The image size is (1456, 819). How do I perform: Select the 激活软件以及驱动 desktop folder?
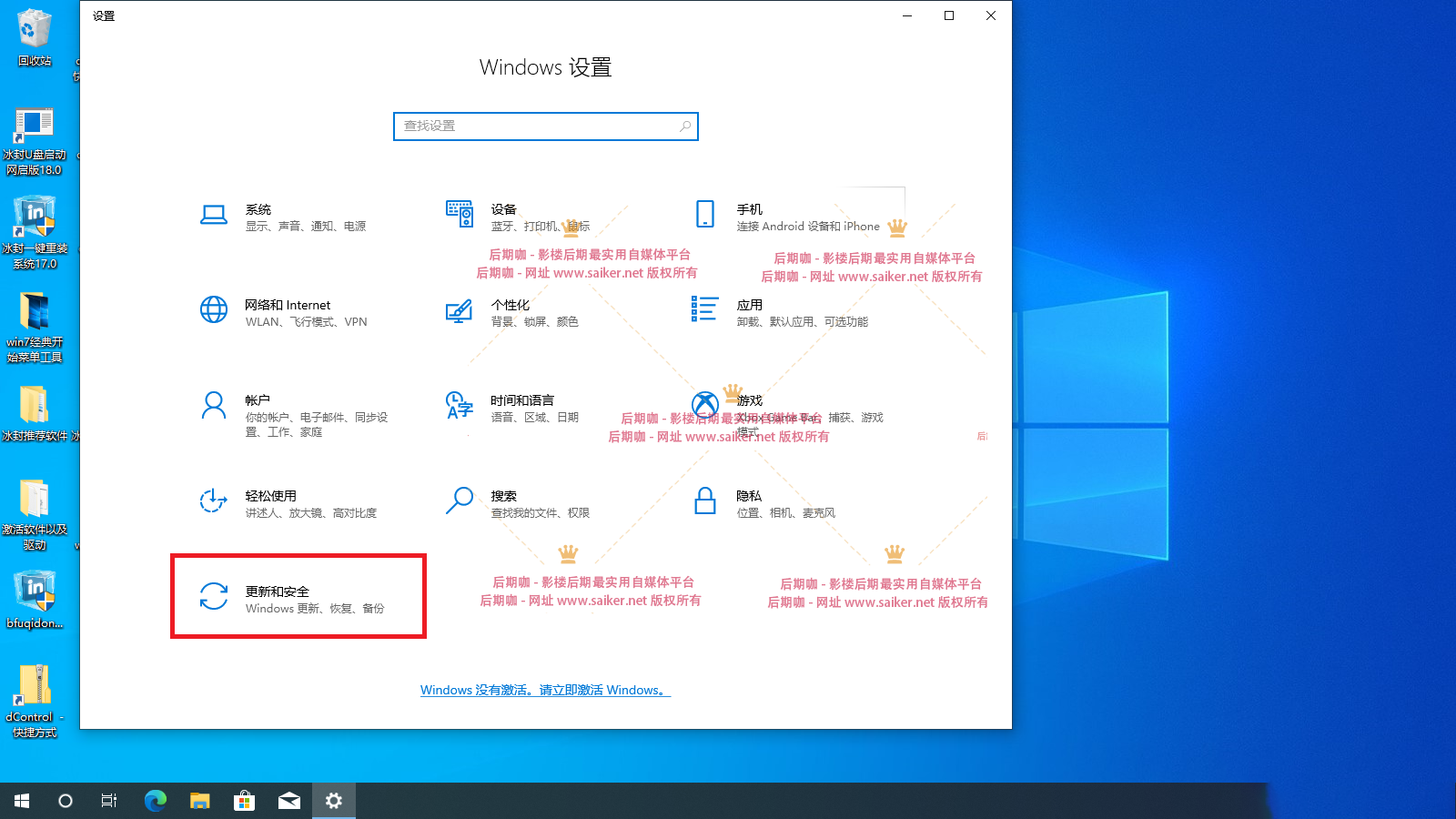point(35,515)
